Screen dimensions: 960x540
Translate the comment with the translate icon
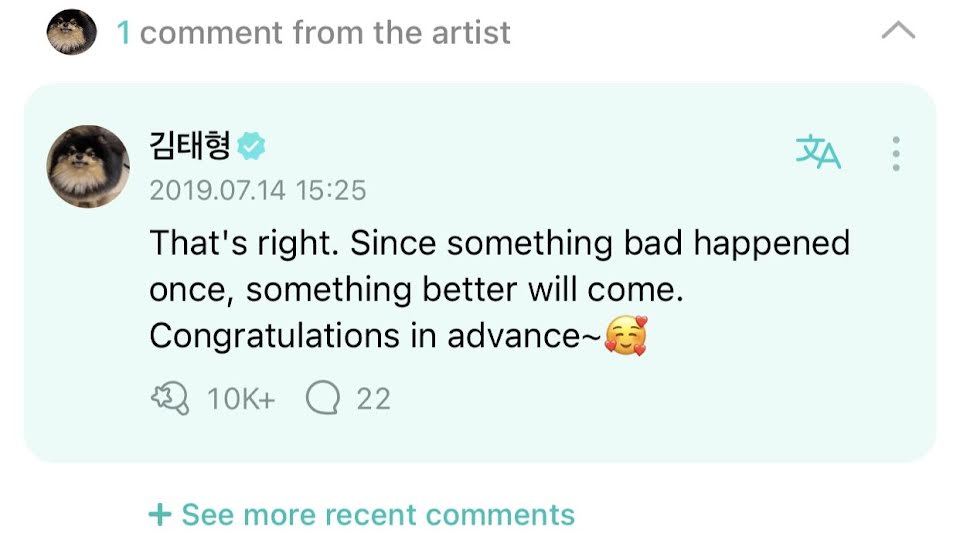[x=818, y=153]
